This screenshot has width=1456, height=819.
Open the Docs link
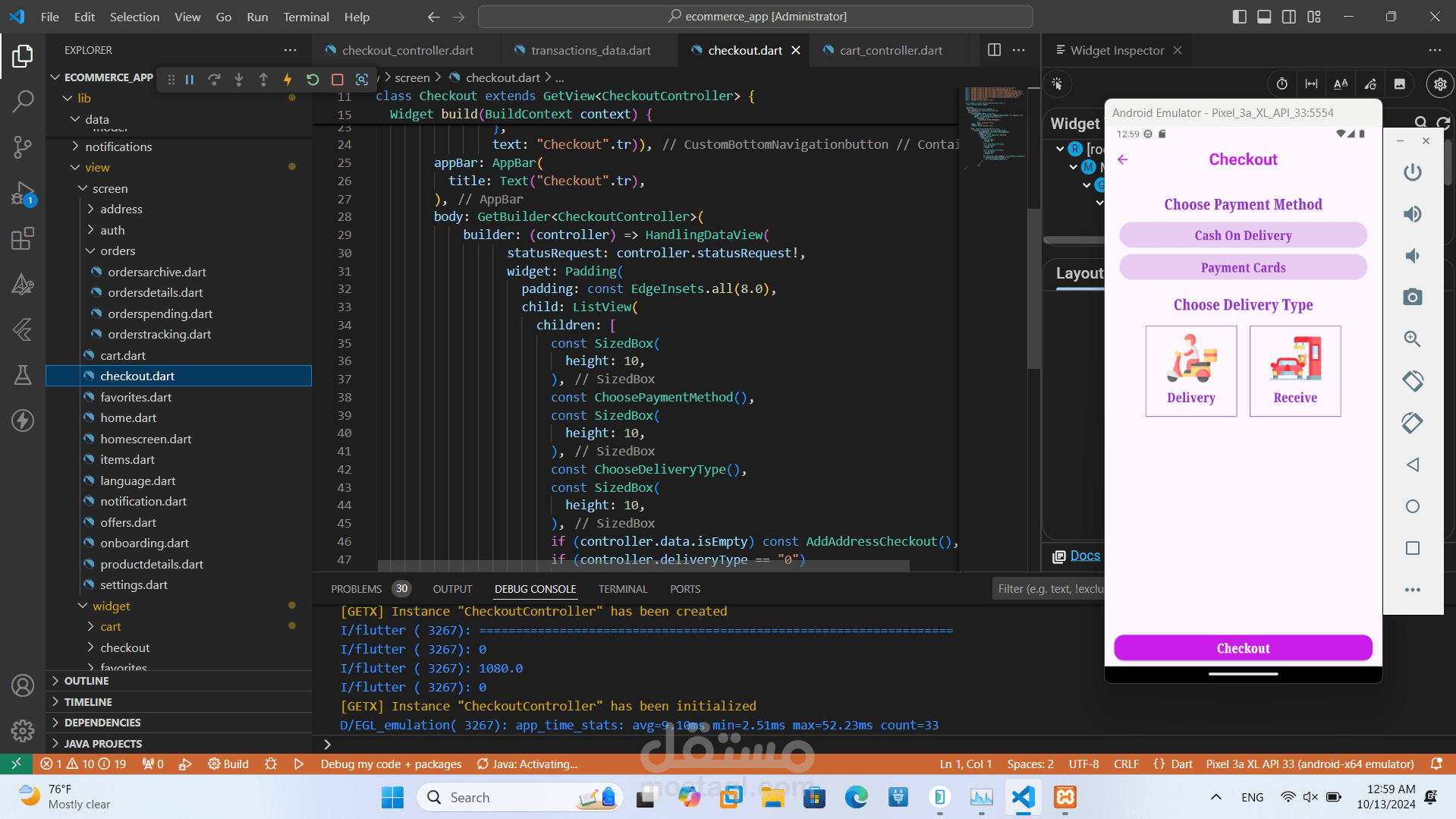click(x=1084, y=556)
